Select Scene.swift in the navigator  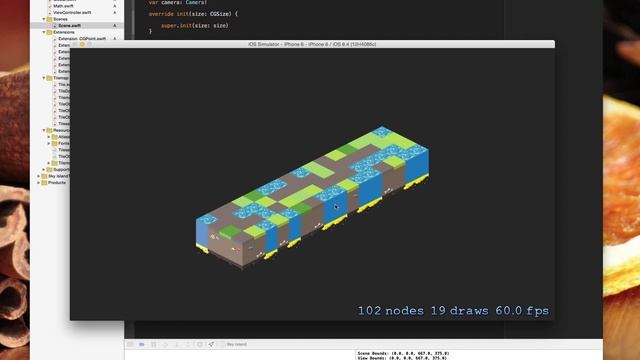coord(77,26)
